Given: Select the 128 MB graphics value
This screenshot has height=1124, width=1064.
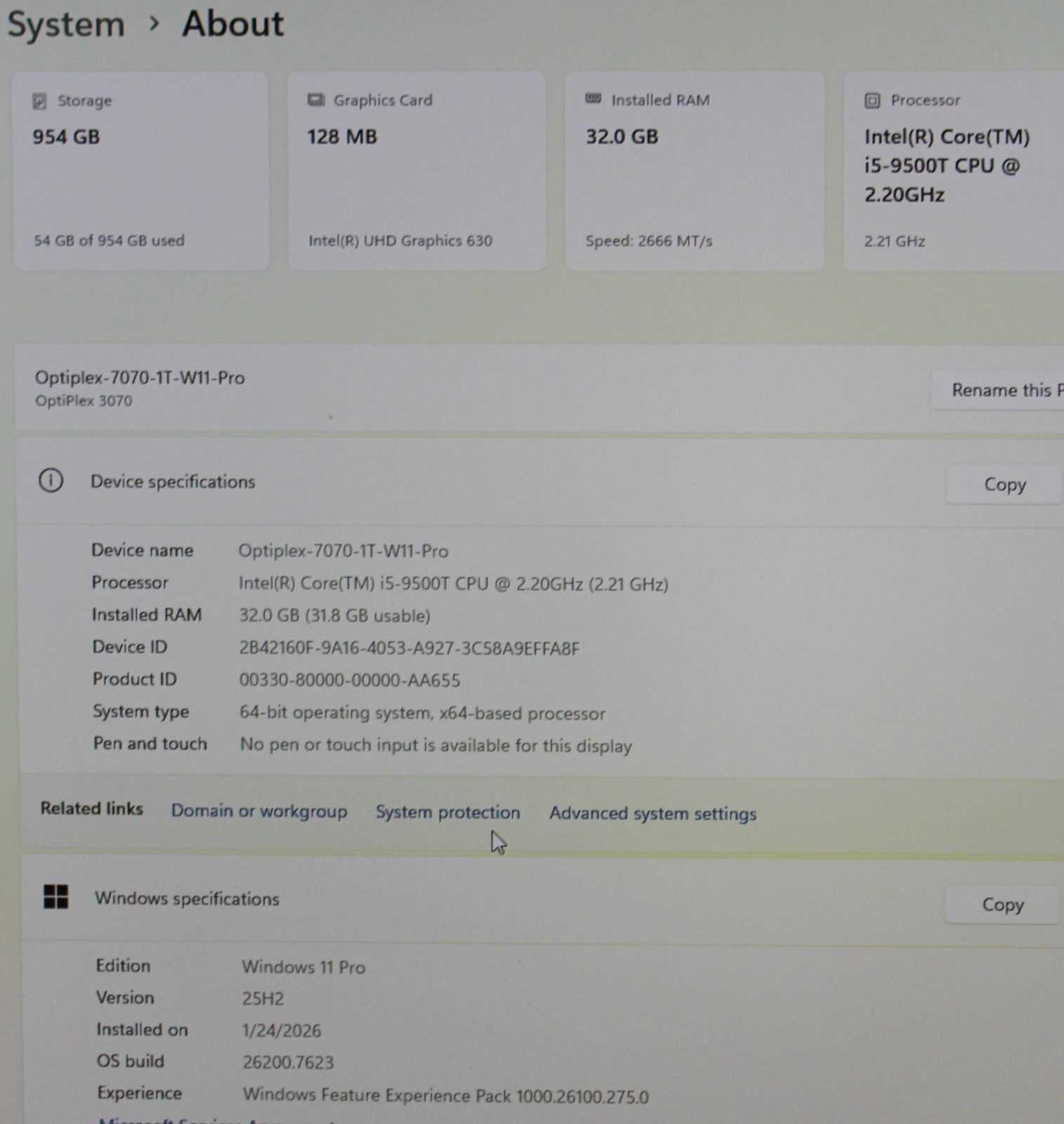Looking at the screenshot, I should click(342, 136).
